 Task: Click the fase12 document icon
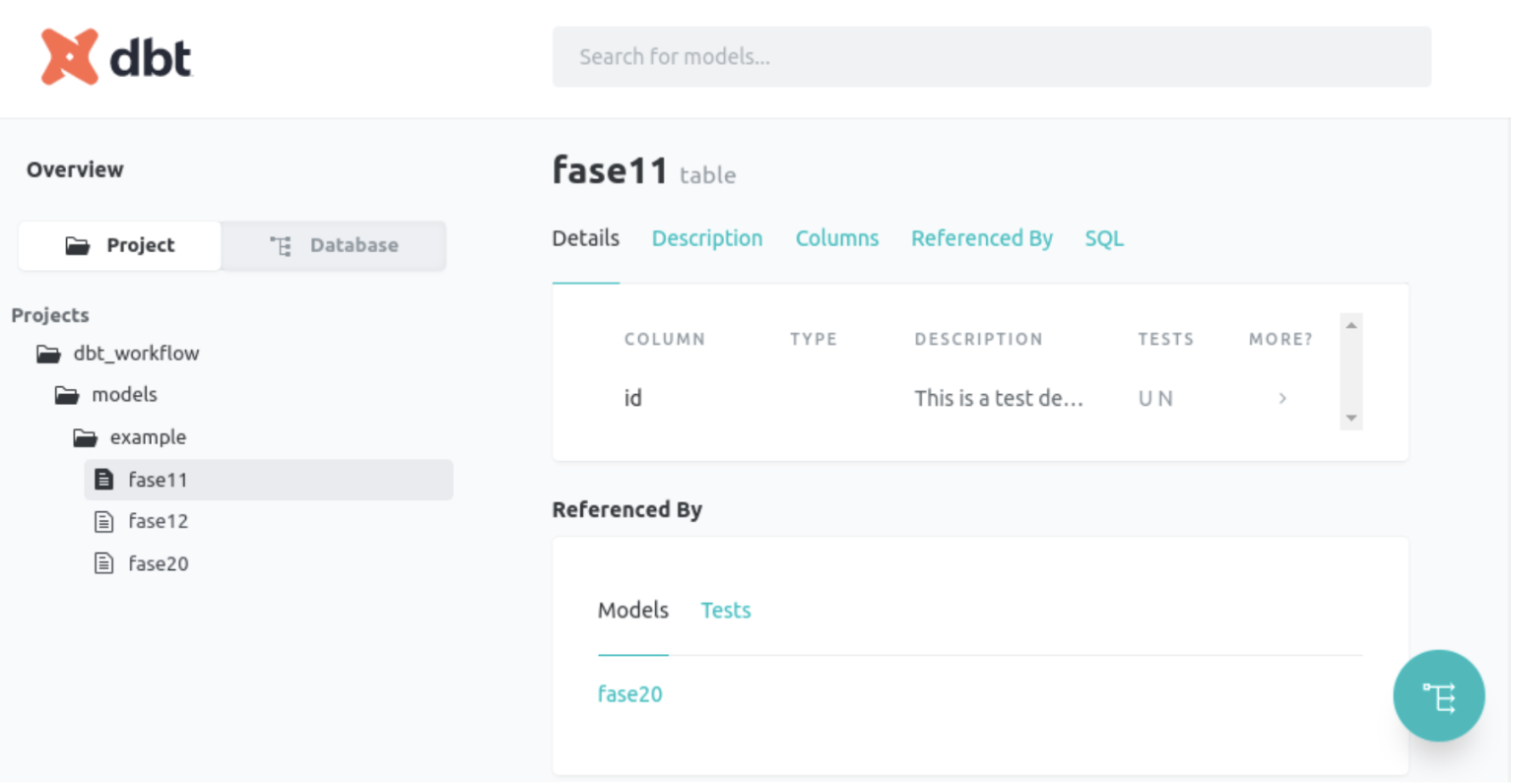(103, 521)
